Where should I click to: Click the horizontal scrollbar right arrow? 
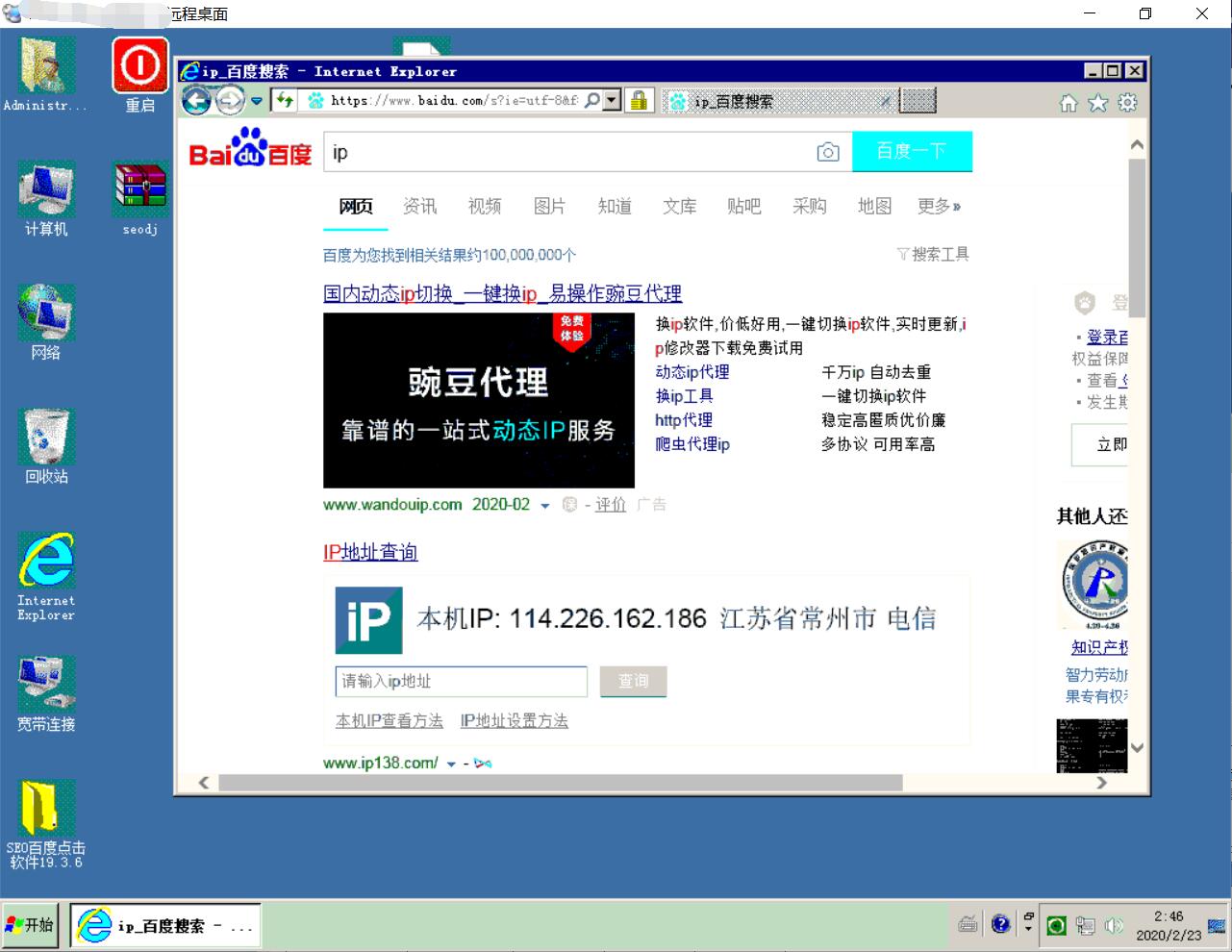coord(1102,783)
